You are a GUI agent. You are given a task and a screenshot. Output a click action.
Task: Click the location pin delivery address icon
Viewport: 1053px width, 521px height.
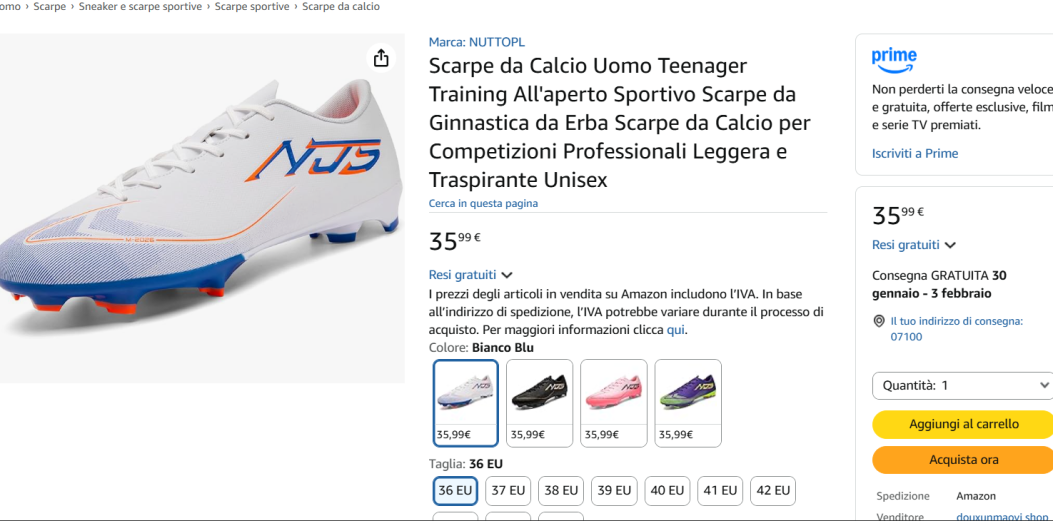(x=879, y=322)
